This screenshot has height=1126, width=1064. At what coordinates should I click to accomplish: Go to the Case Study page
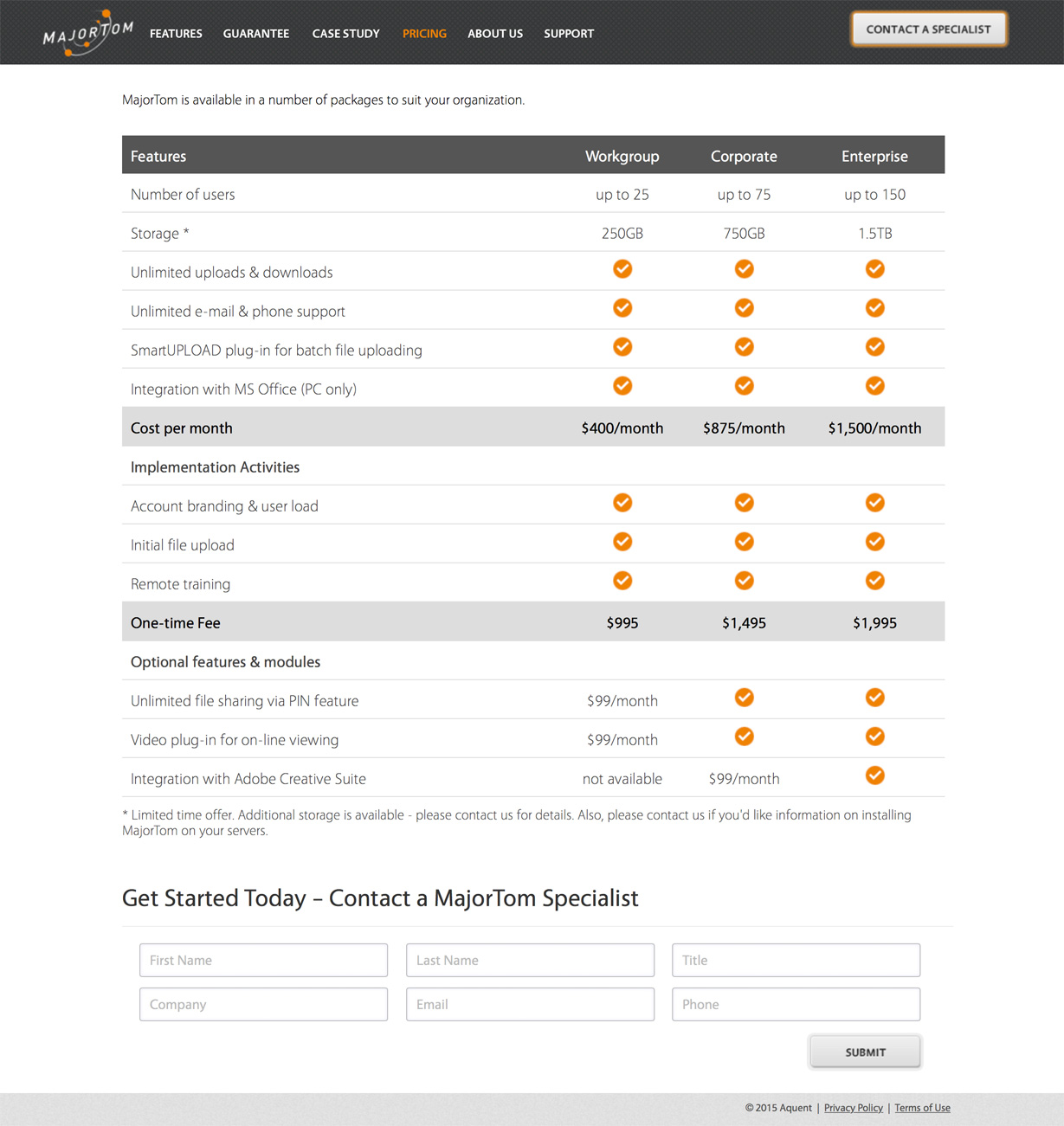[345, 34]
